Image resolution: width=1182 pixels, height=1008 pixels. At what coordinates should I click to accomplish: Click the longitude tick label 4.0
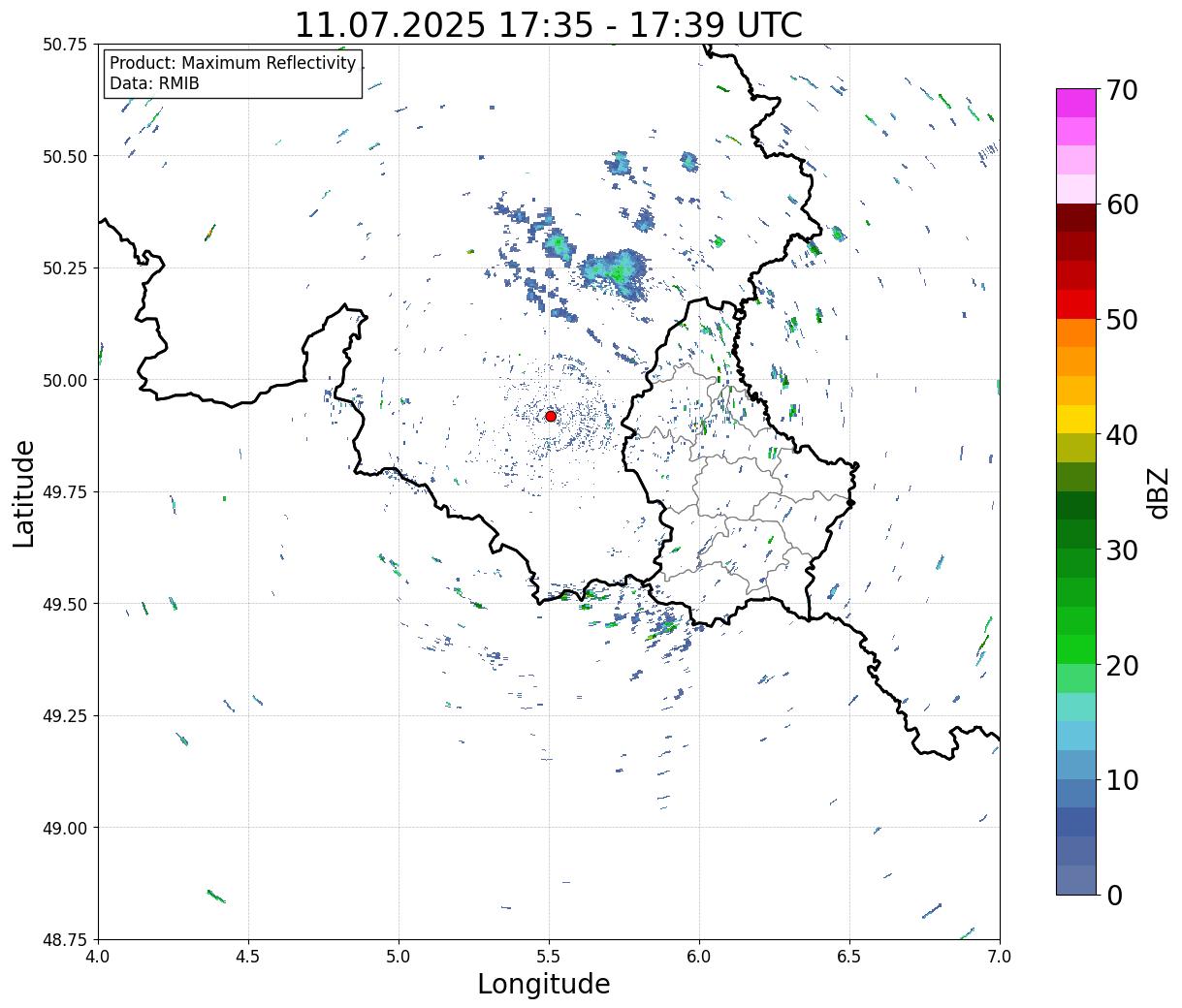click(x=99, y=956)
